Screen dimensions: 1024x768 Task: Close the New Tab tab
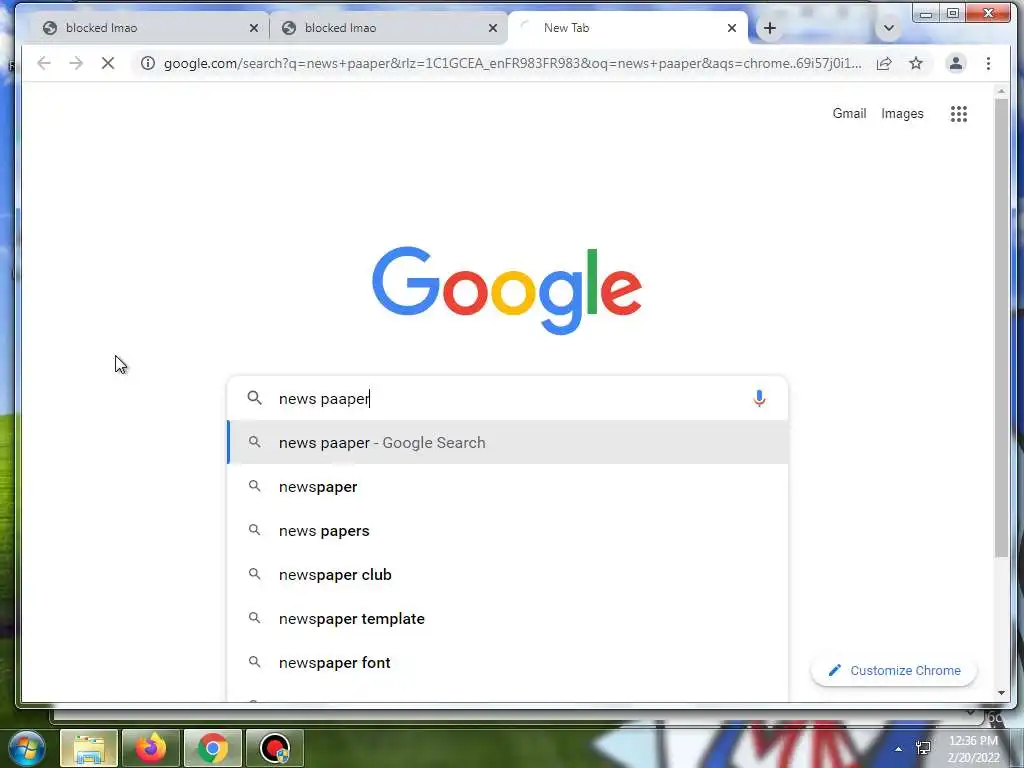tap(732, 28)
